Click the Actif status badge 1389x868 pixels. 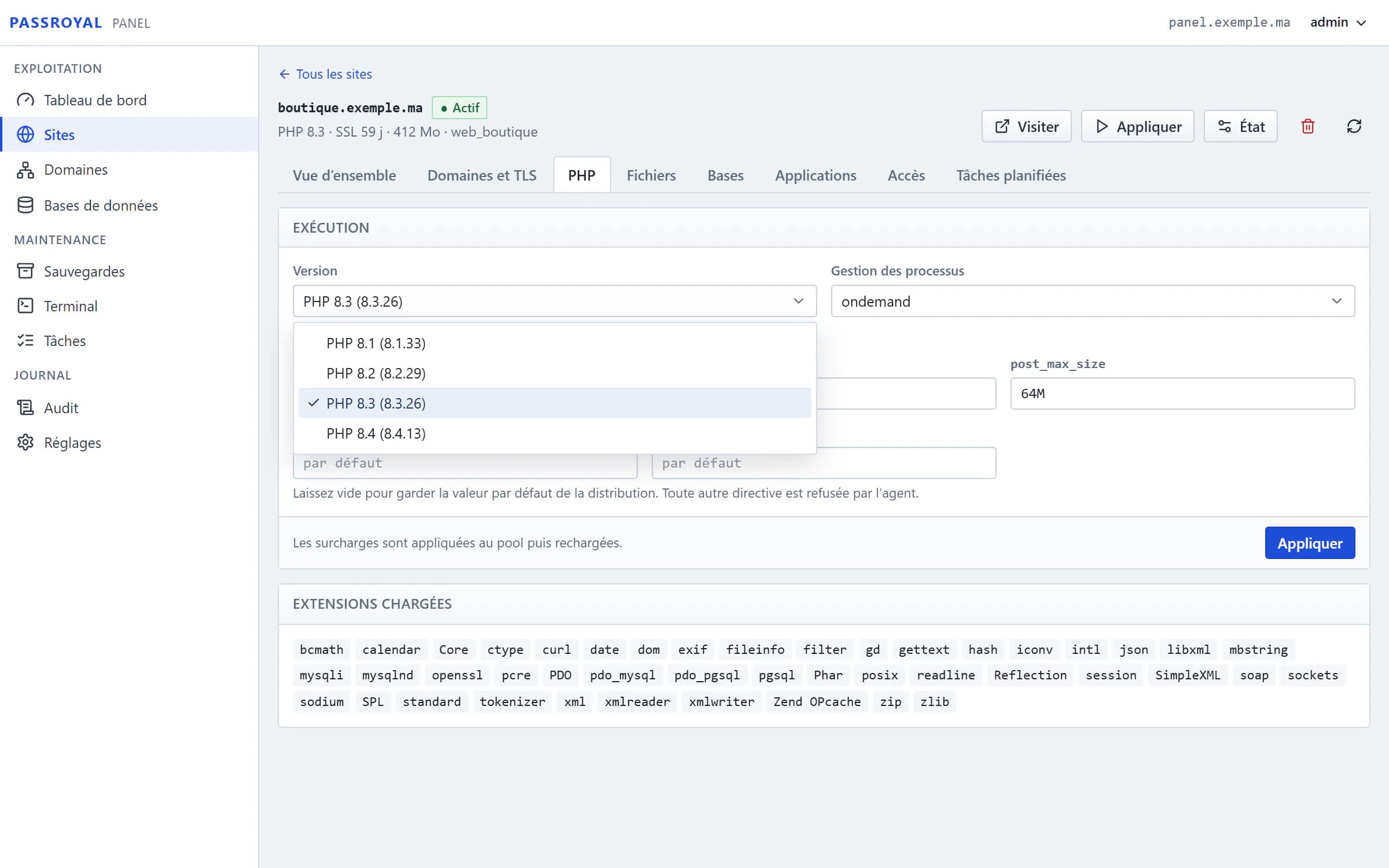click(460, 108)
